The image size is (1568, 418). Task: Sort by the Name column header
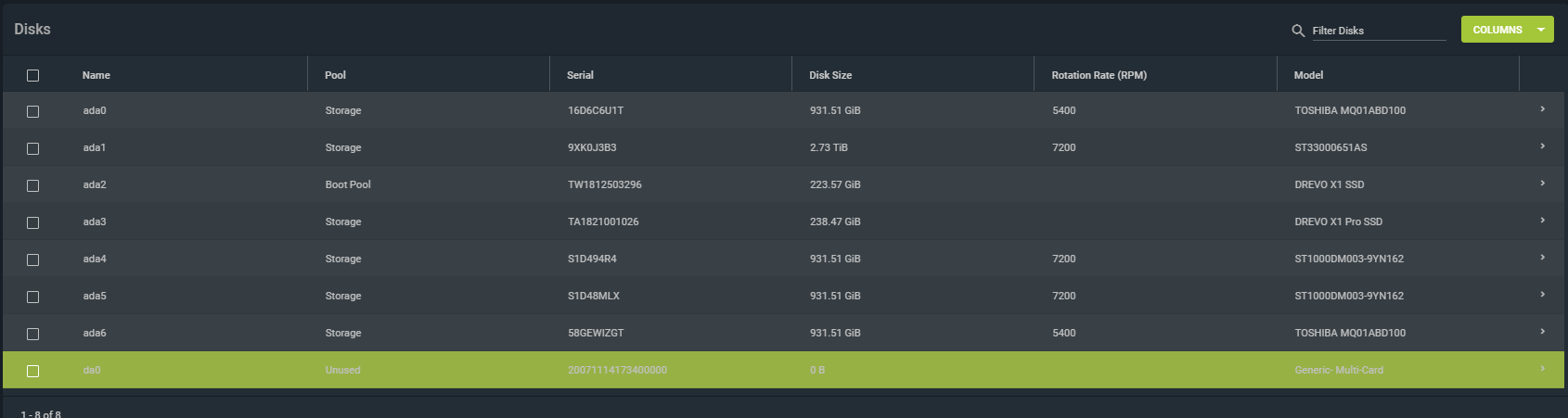(96, 75)
